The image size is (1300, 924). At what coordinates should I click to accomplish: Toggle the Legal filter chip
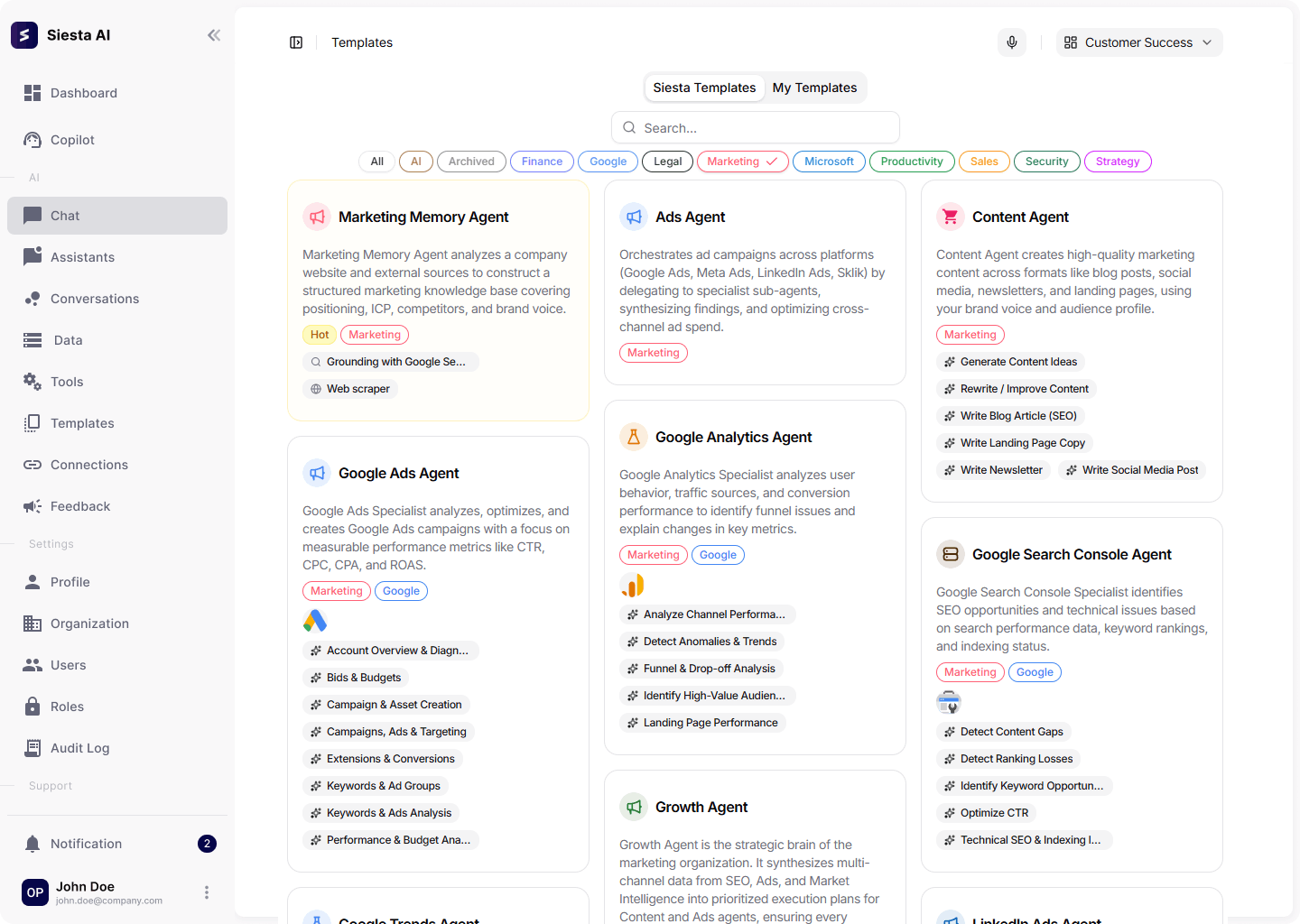pyautogui.click(x=668, y=162)
